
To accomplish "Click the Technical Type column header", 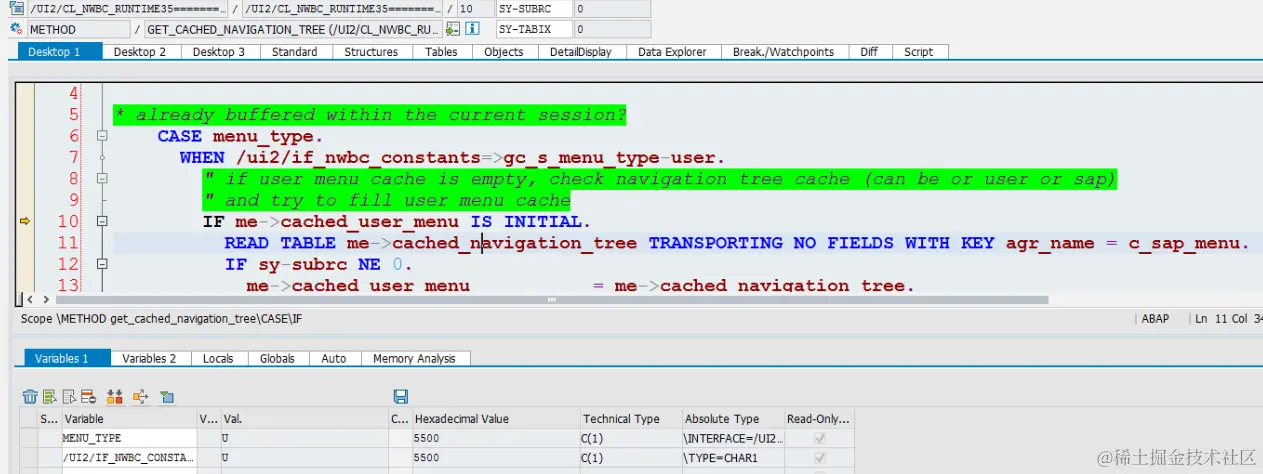I will coord(631,419).
